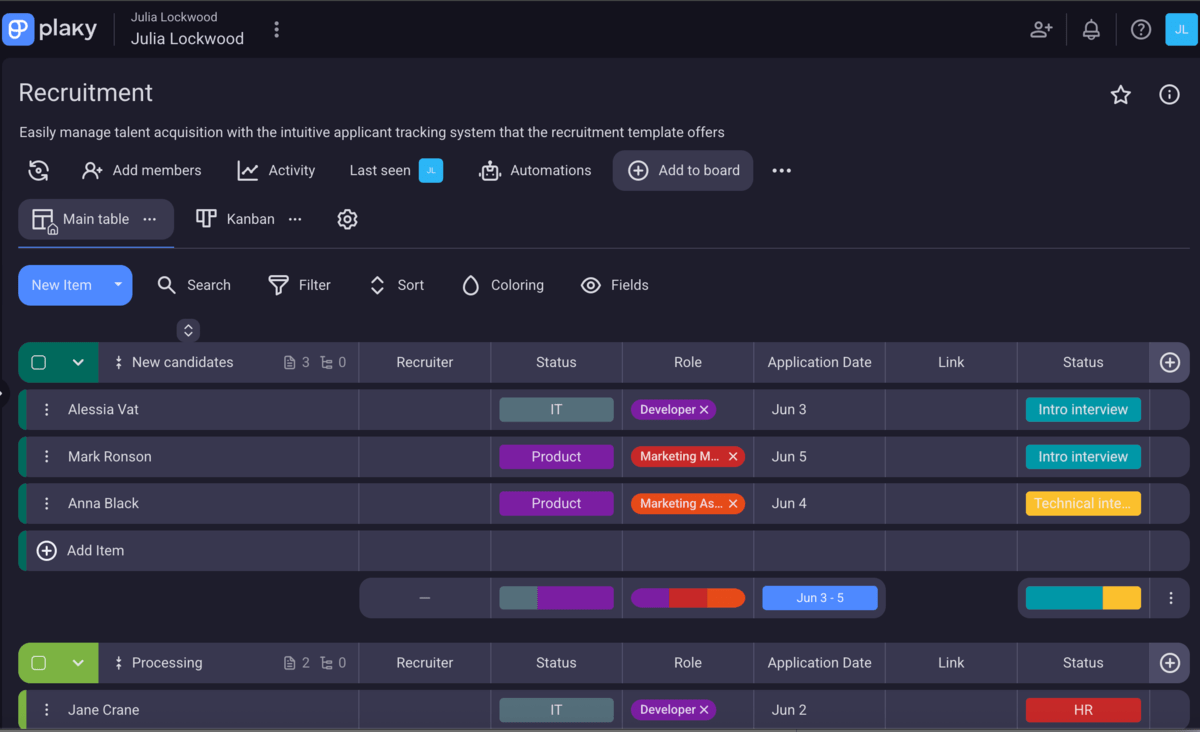Toggle Fields visibility eye option
The height and width of the screenshot is (732, 1200).
(615, 285)
